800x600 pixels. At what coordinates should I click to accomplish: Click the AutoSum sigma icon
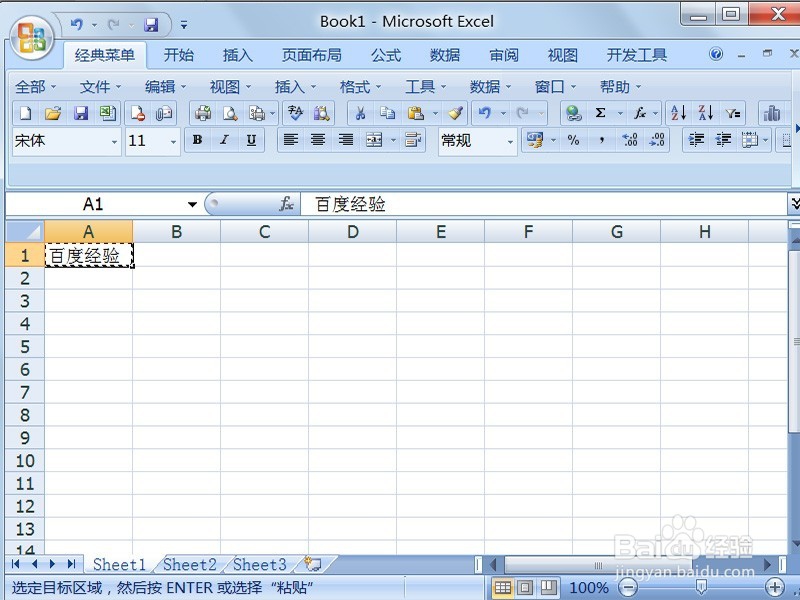pyautogui.click(x=601, y=113)
